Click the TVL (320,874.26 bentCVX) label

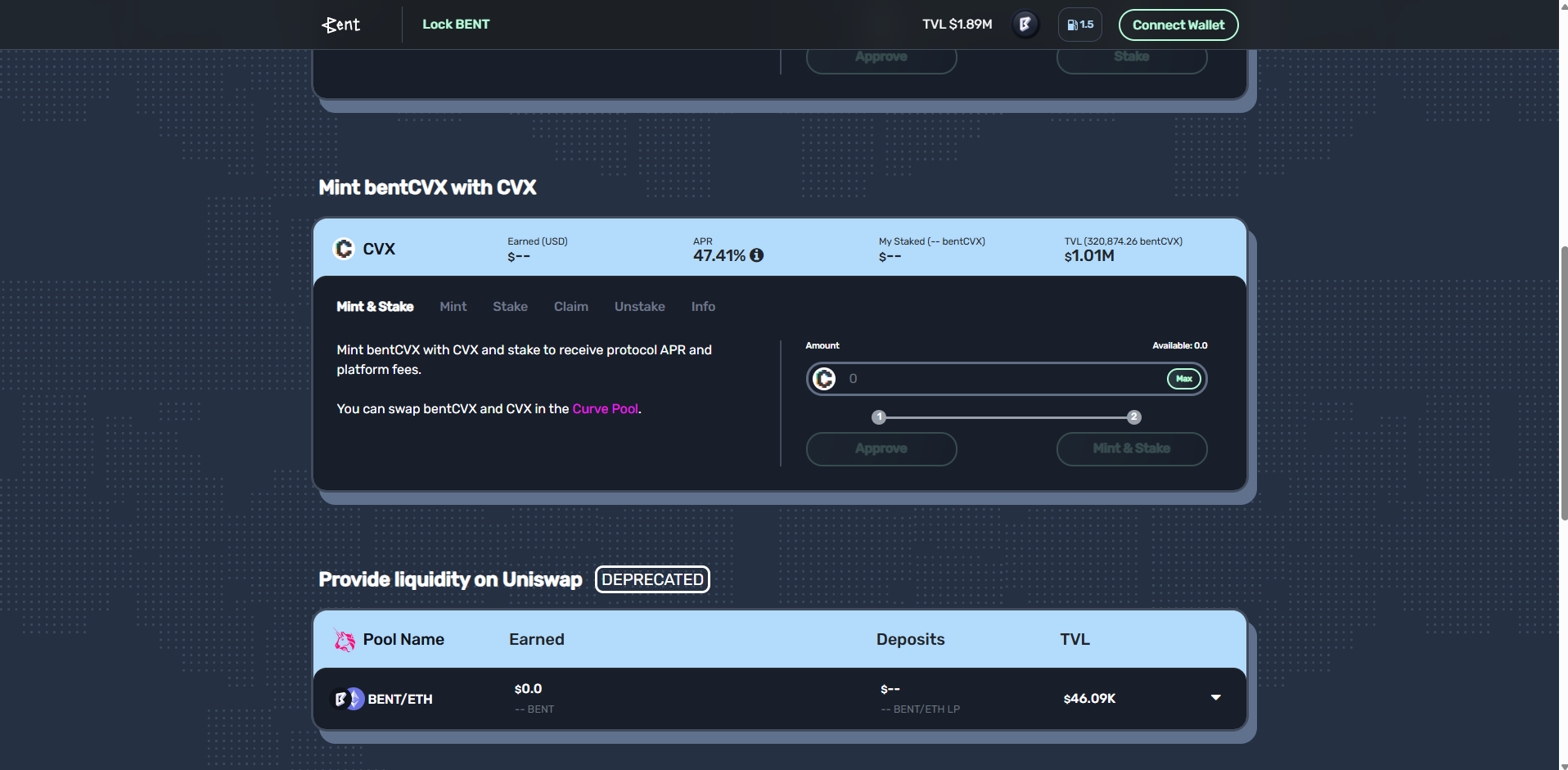[1124, 241]
